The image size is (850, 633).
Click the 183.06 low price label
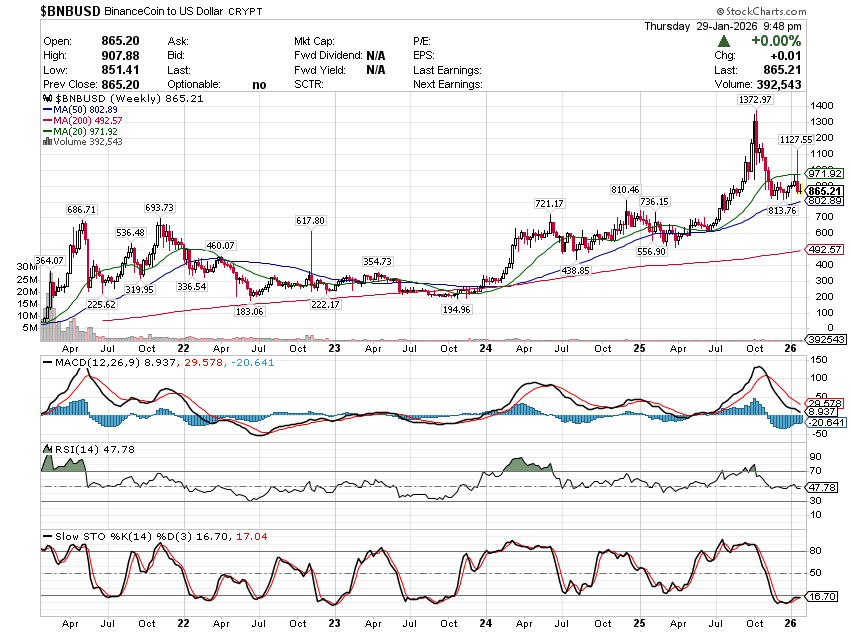(x=251, y=312)
